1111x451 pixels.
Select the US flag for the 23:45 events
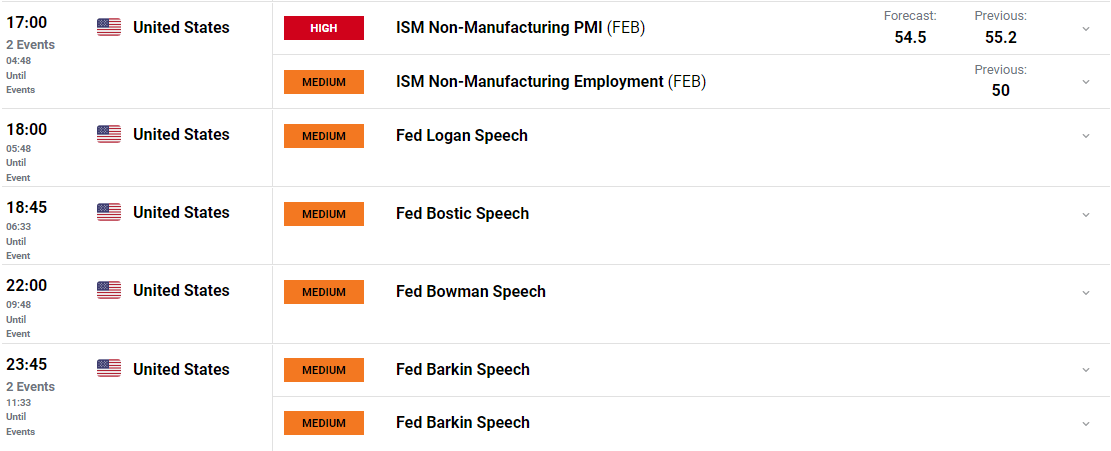click(x=109, y=369)
